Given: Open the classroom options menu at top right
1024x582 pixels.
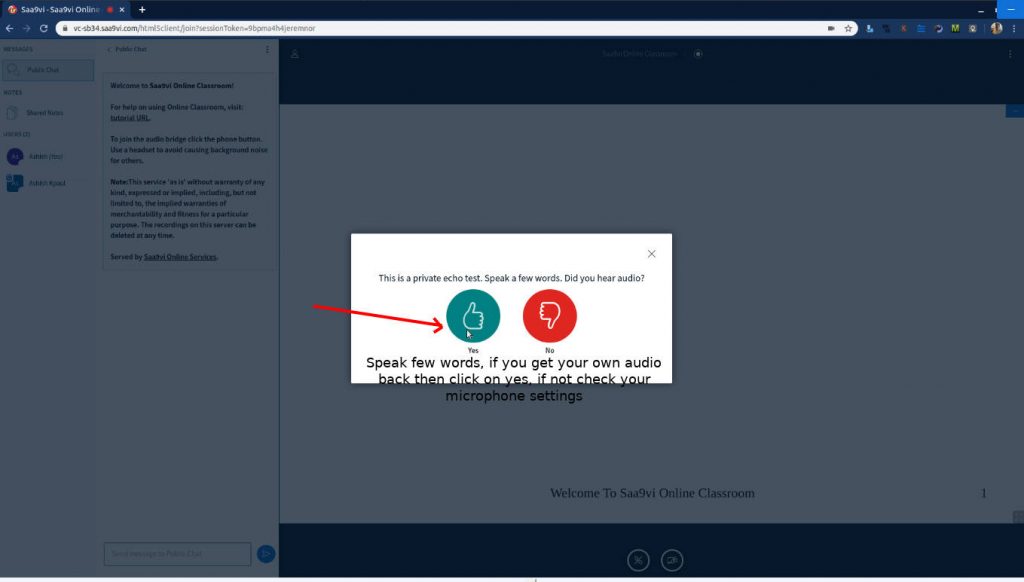Looking at the screenshot, I should pyautogui.click(x=1010, y=54).
